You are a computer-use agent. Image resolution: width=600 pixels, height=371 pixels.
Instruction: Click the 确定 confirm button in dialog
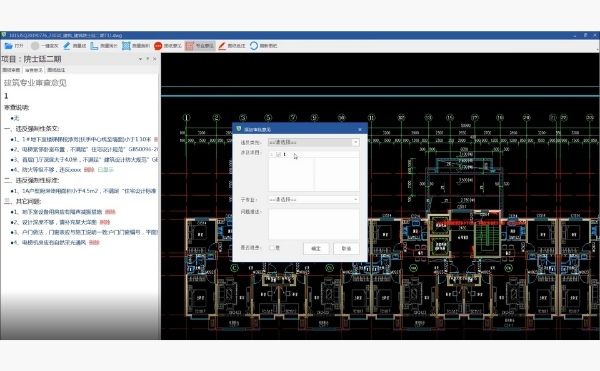pos(316,249)
